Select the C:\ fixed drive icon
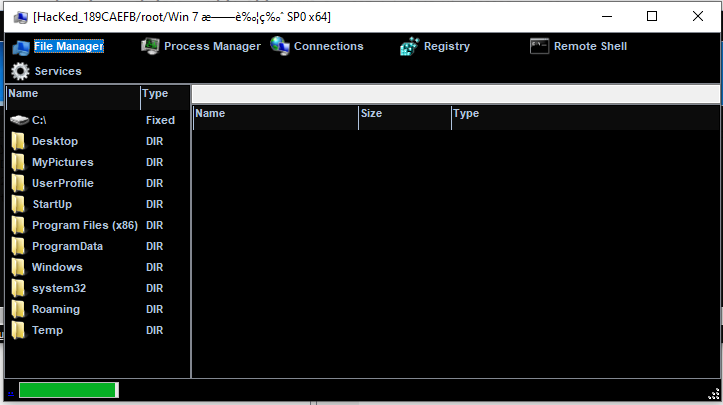The height and width of the screenshot is (405, 723). coord(19,120)
